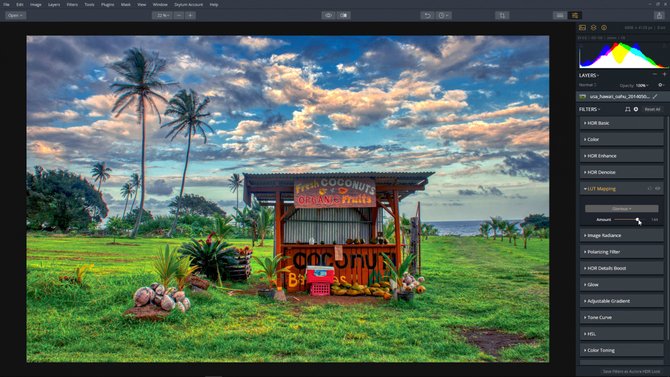This screenshot has width=670, height=377.
Task: Expand the HDR Denoise filter
Action: 622,172
